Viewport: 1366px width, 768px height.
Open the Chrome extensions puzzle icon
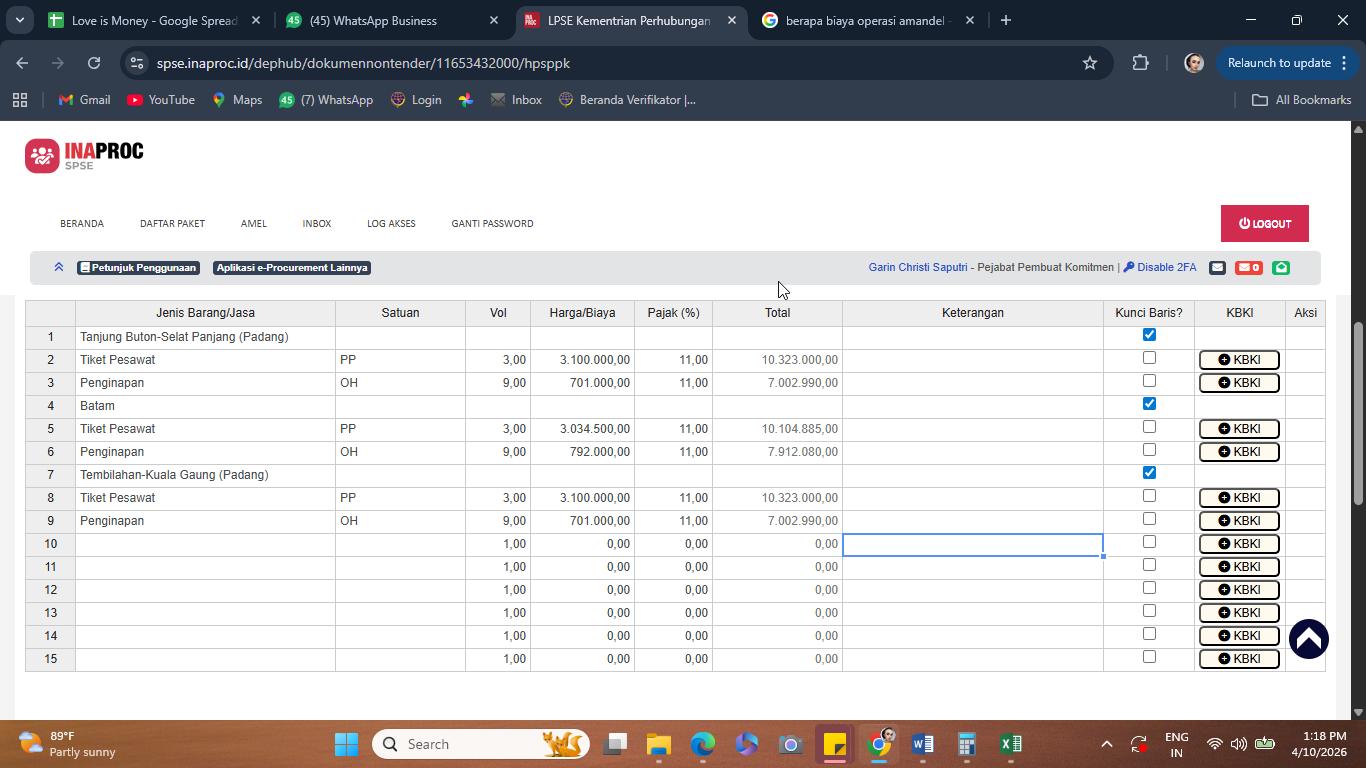coord(1141,63)
